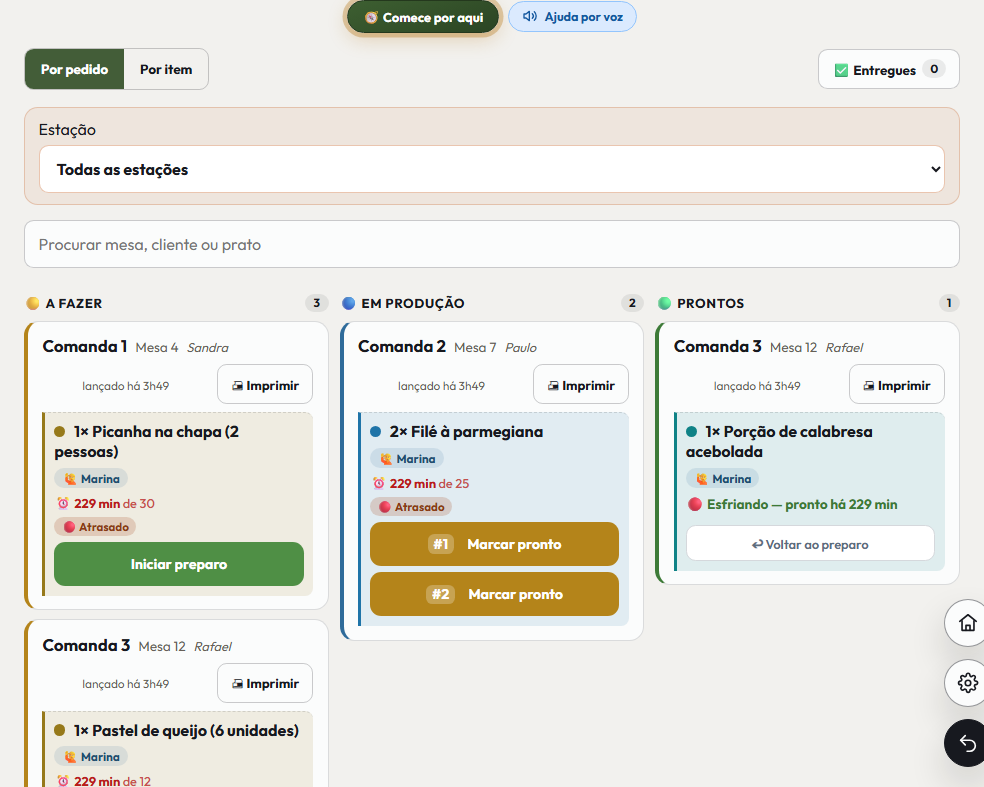Click the green PRONTOS status dot
The image size is (984, 787).
(664, 304)
